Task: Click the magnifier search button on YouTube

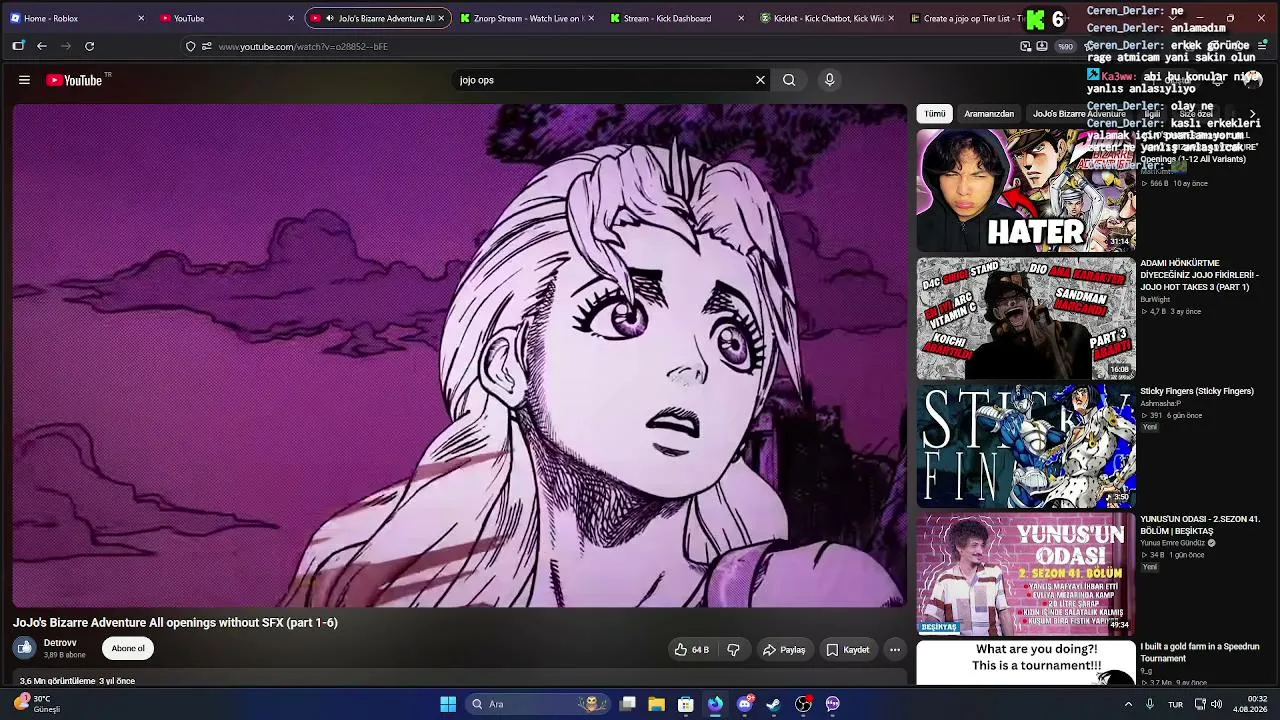Action: pos(789,80)
